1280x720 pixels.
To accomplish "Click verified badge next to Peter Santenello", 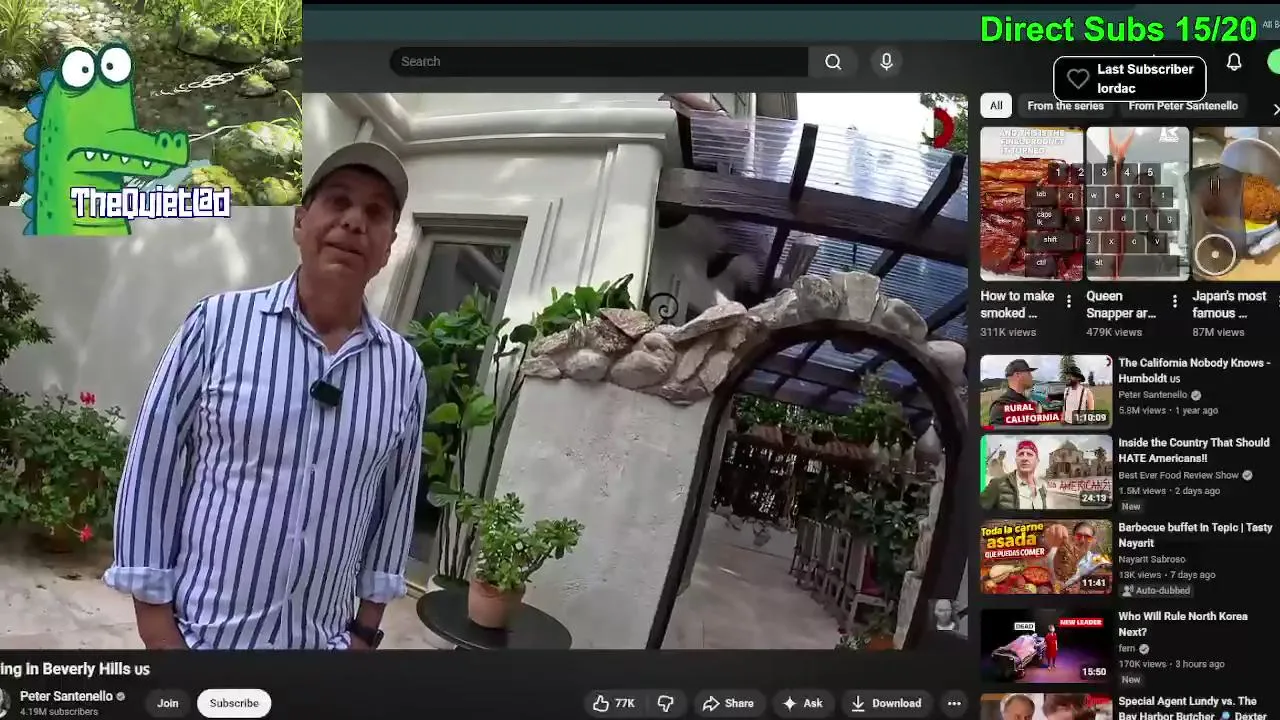I will [121, 696].
